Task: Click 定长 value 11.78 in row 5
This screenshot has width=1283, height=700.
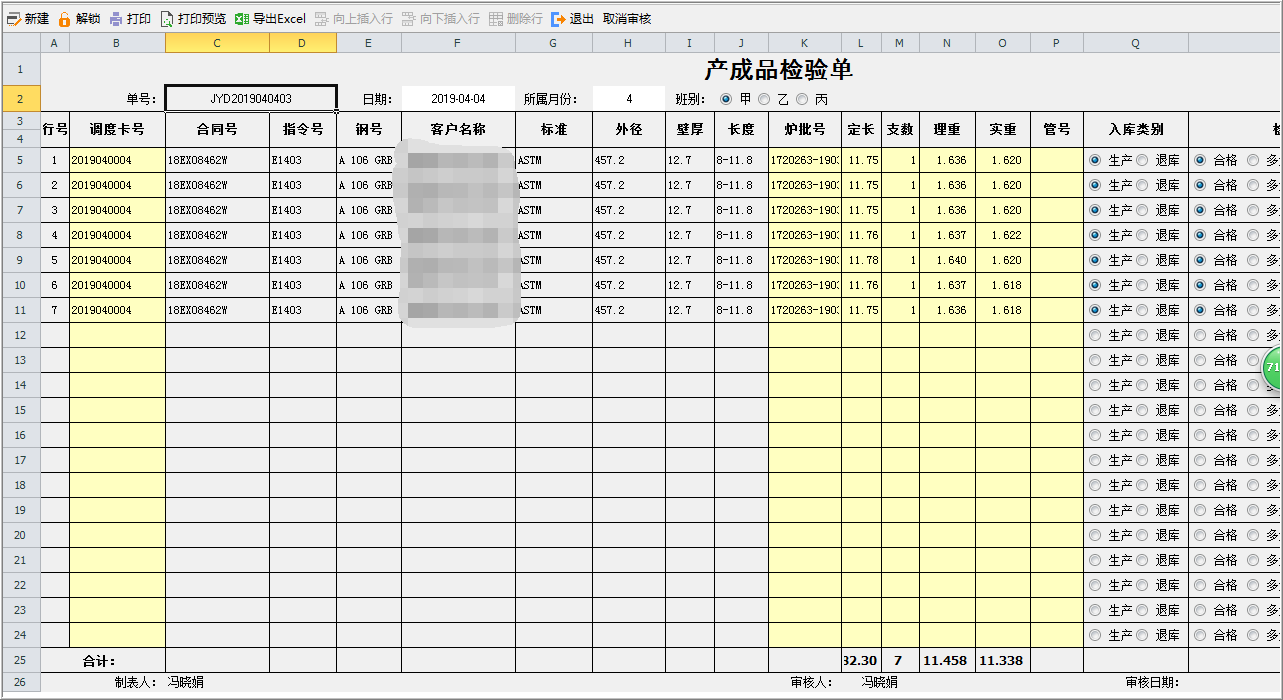Action: click(x=861, y=260)
